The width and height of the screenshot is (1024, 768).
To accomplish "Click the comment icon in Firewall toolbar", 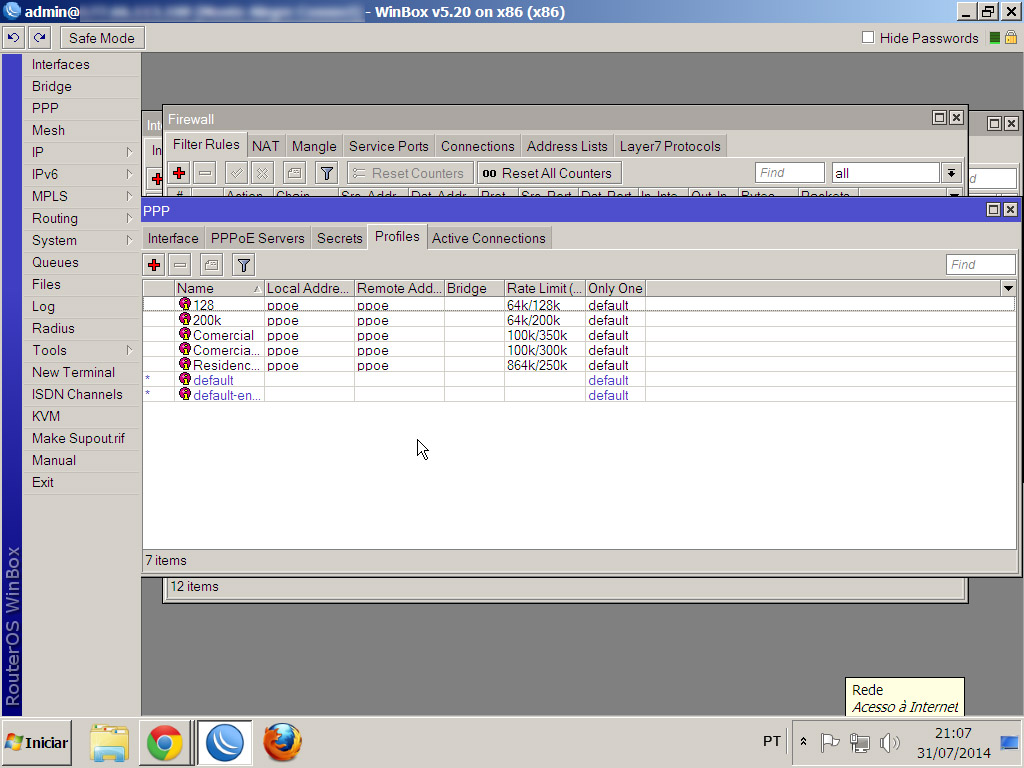I will tap(295, 173).
